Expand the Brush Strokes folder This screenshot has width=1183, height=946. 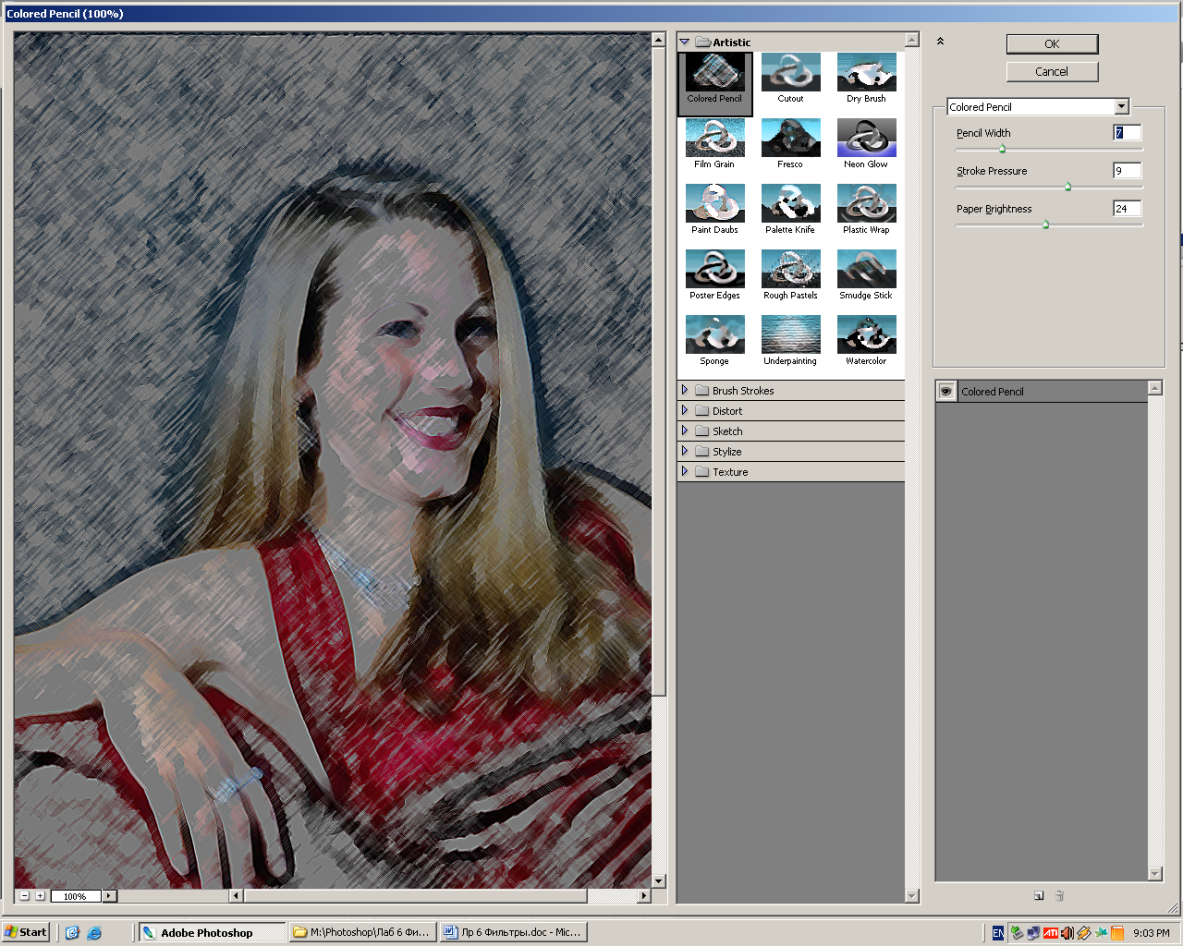684,390
